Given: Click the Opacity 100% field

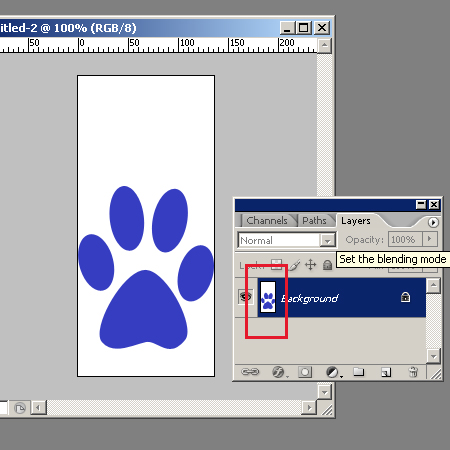Looking at the screenshot, I should coord(405,239).
